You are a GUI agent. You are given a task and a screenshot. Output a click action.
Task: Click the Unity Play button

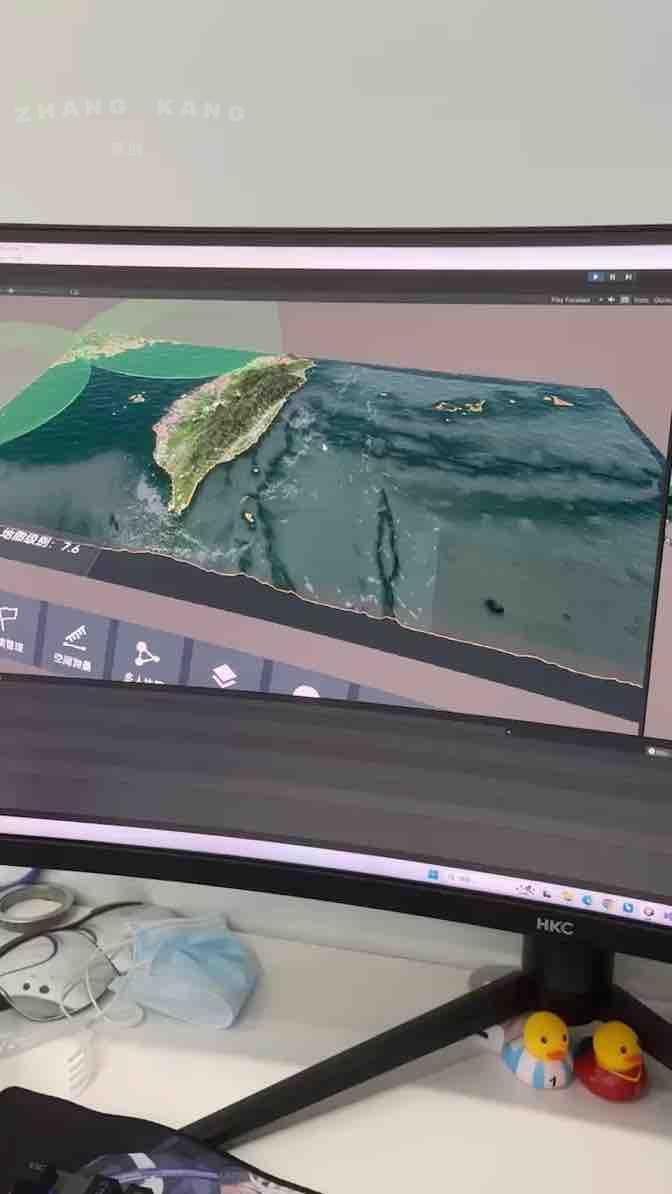[x=596, y=276]
